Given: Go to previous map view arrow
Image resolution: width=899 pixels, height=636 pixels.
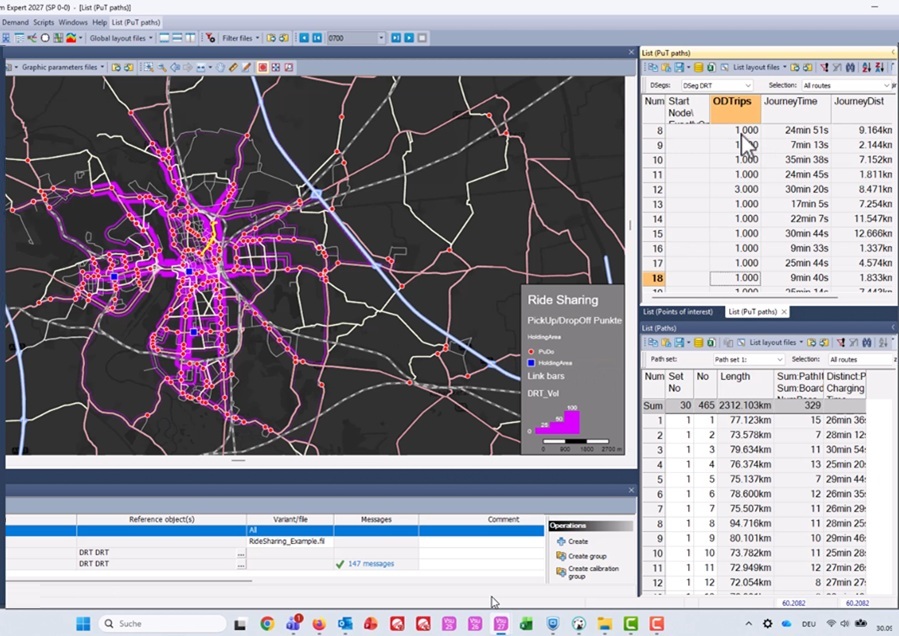Looking at the screenshot, I should click(x=175, y=67).
